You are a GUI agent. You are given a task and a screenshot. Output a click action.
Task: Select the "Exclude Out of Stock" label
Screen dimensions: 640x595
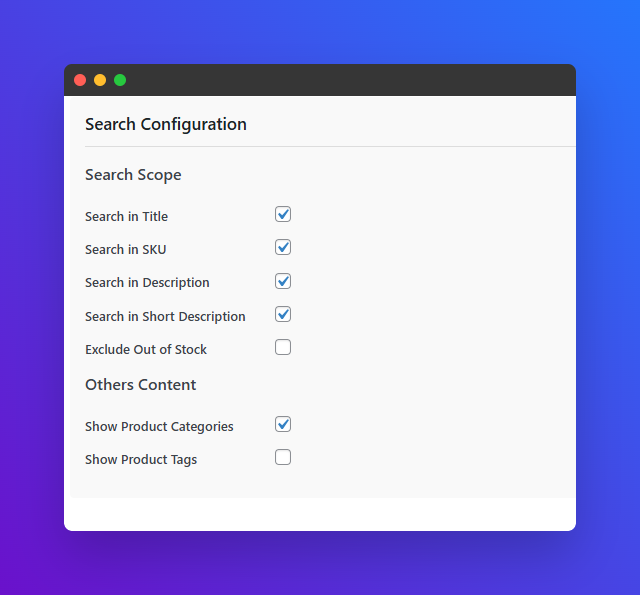pyautogui.click(x=146, y=350)
